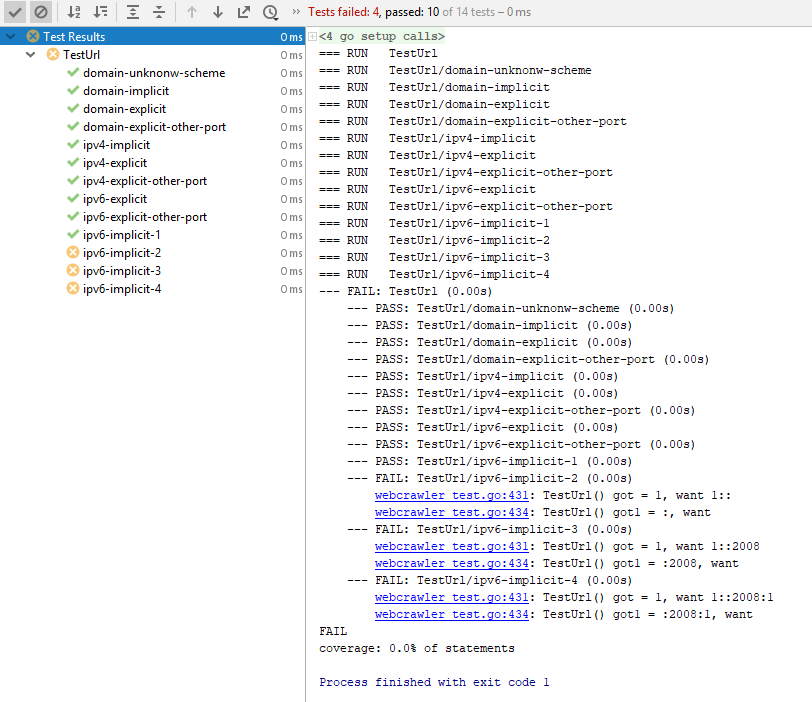Click the Collapse All icon in toolbar
The width and height of the screenshot is (812, 702).
pos(159,12)
